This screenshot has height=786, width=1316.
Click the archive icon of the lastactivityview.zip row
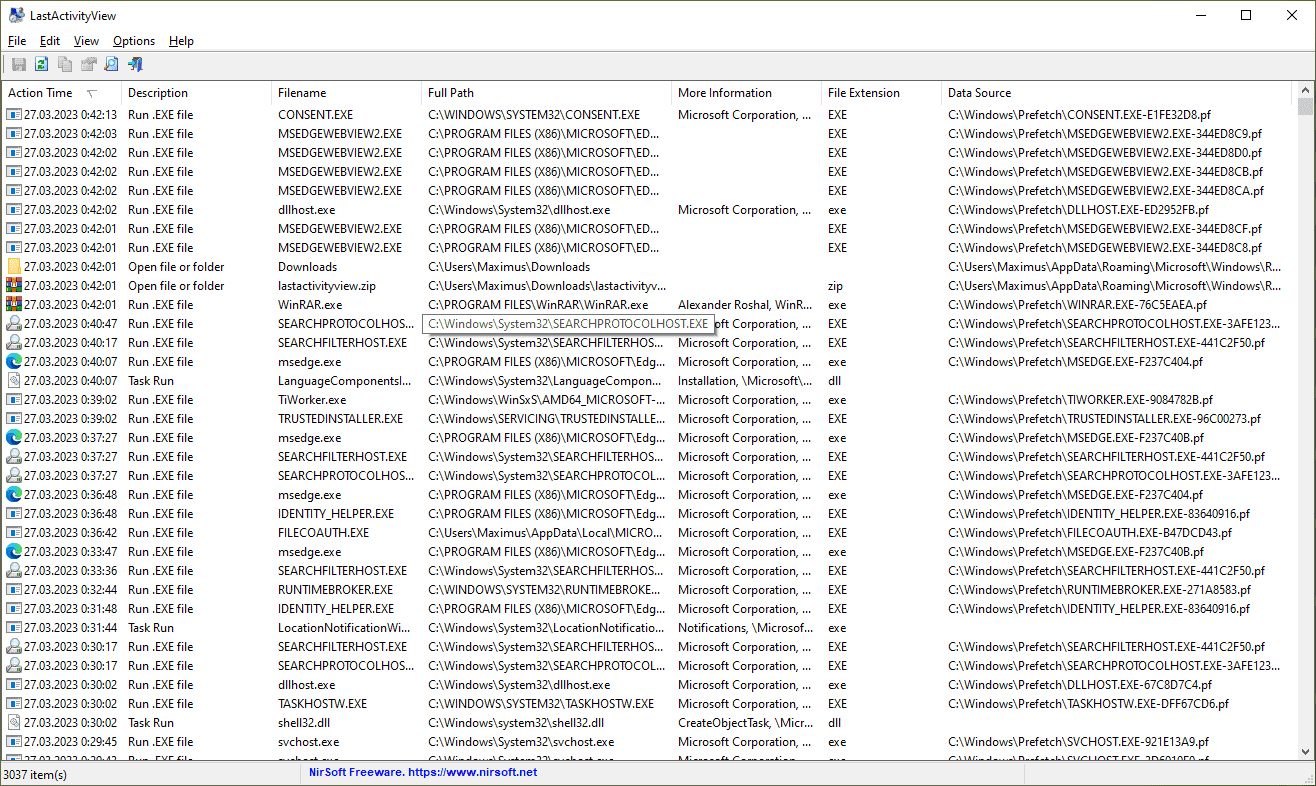coord(14,286)
